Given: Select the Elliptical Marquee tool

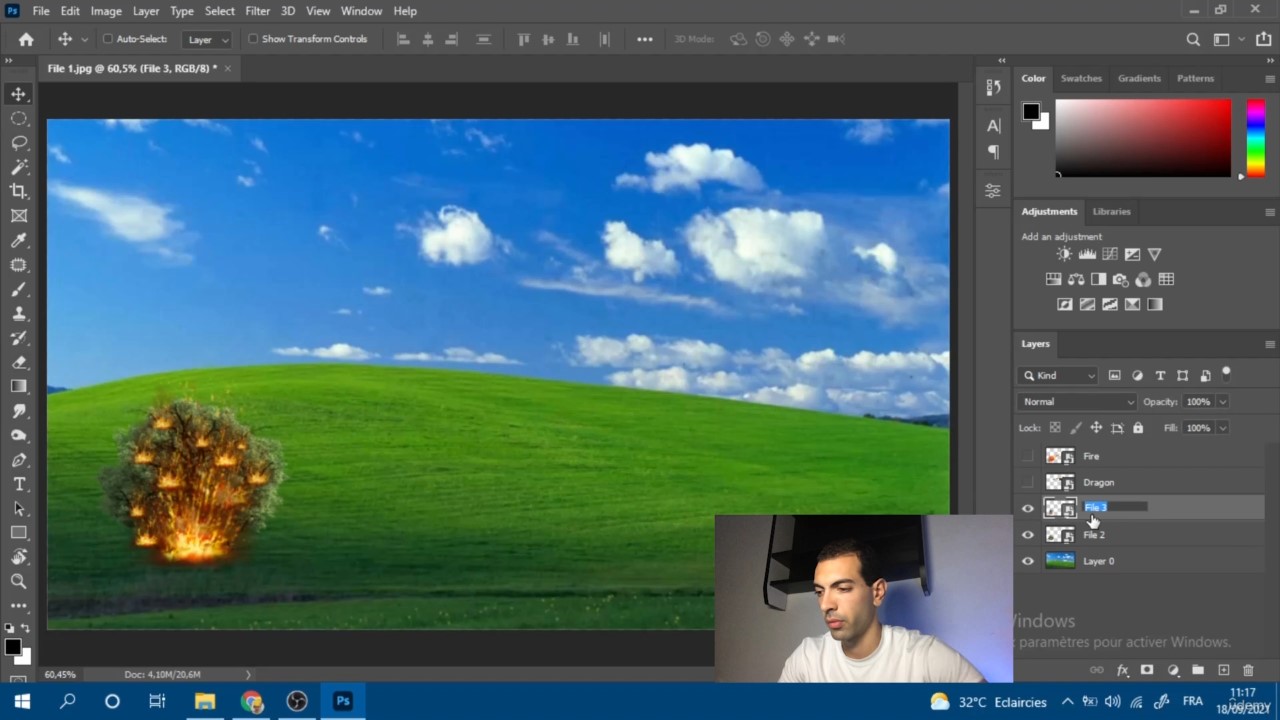Looking at the screenshot, I should [x=19, y=118].
